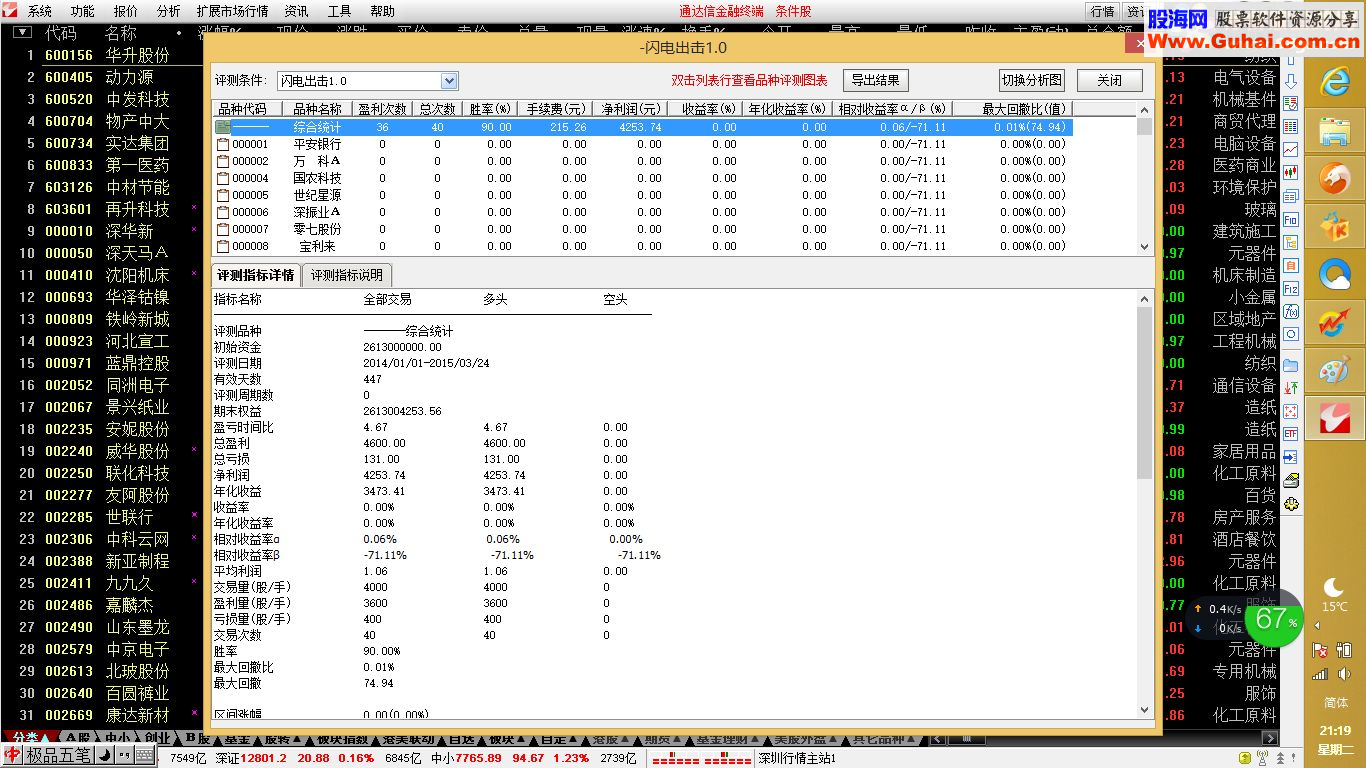Open the 工具 menu

[339, 11]
